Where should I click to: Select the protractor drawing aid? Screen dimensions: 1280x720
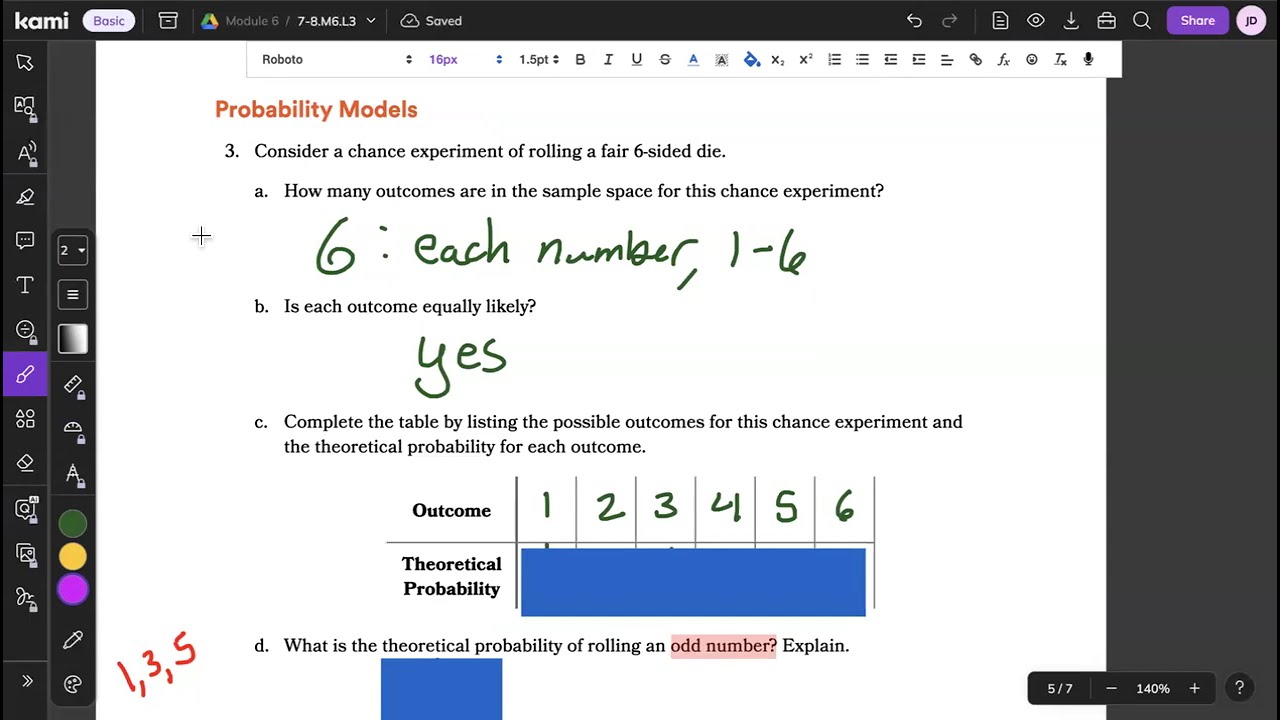[x=72, y=429]
